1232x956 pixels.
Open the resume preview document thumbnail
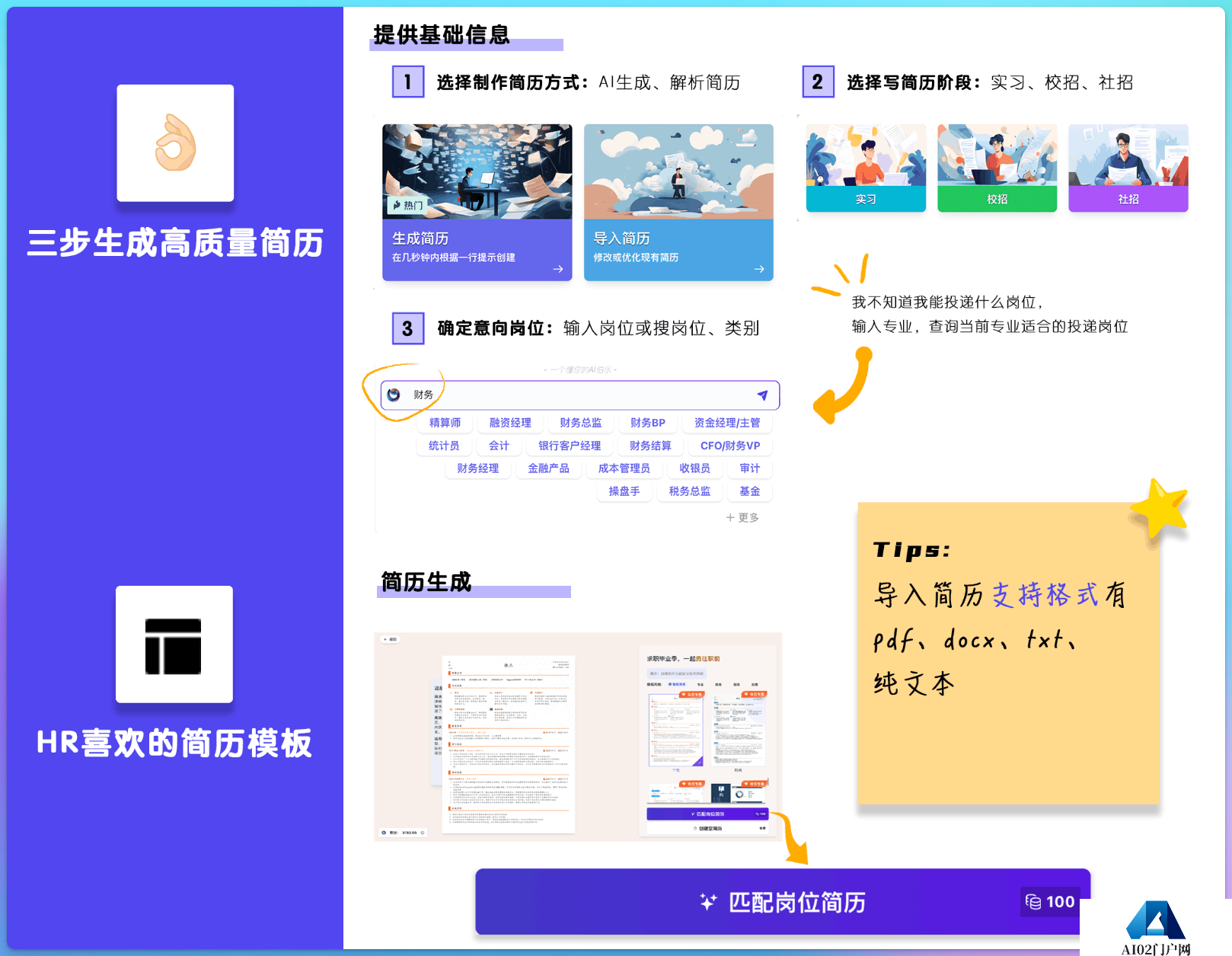coord(509,744)
